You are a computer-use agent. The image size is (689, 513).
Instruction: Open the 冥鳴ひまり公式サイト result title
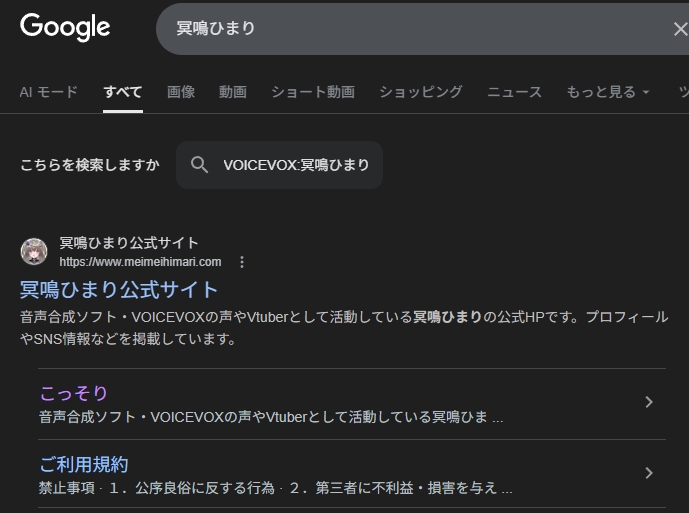pos(119,290)
